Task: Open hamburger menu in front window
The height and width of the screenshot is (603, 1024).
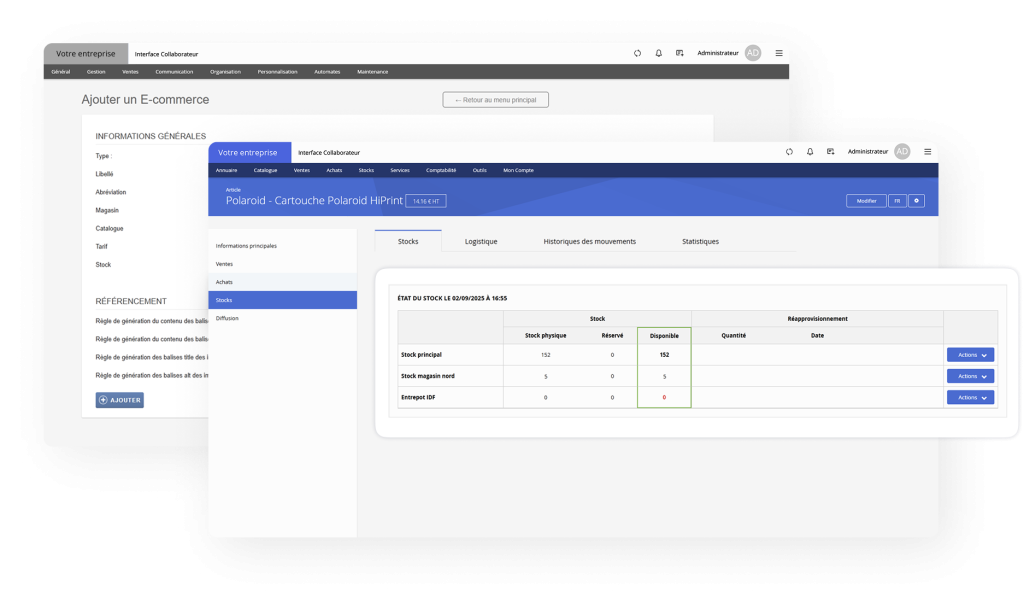Action: [x=928, y=152]
